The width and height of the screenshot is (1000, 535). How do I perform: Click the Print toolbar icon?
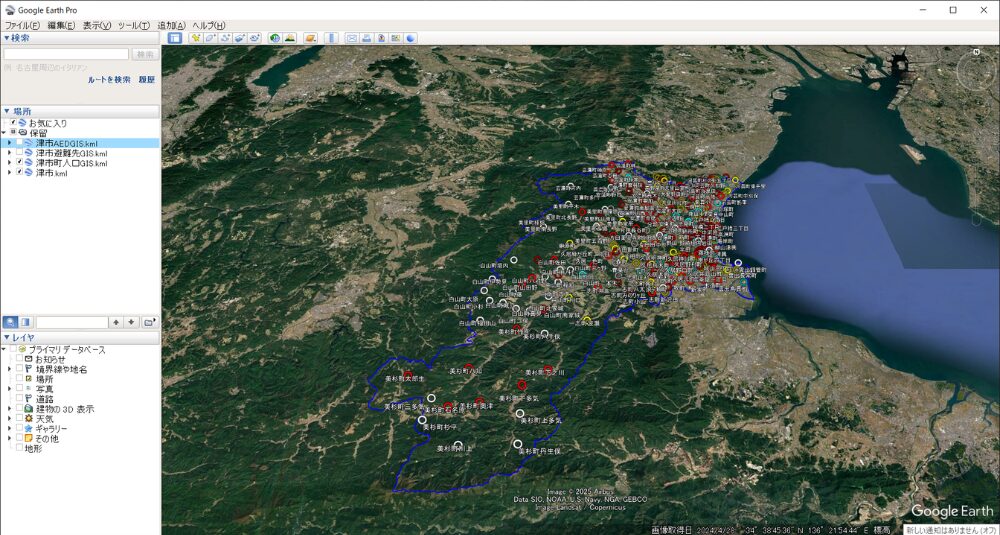point(366,38)
